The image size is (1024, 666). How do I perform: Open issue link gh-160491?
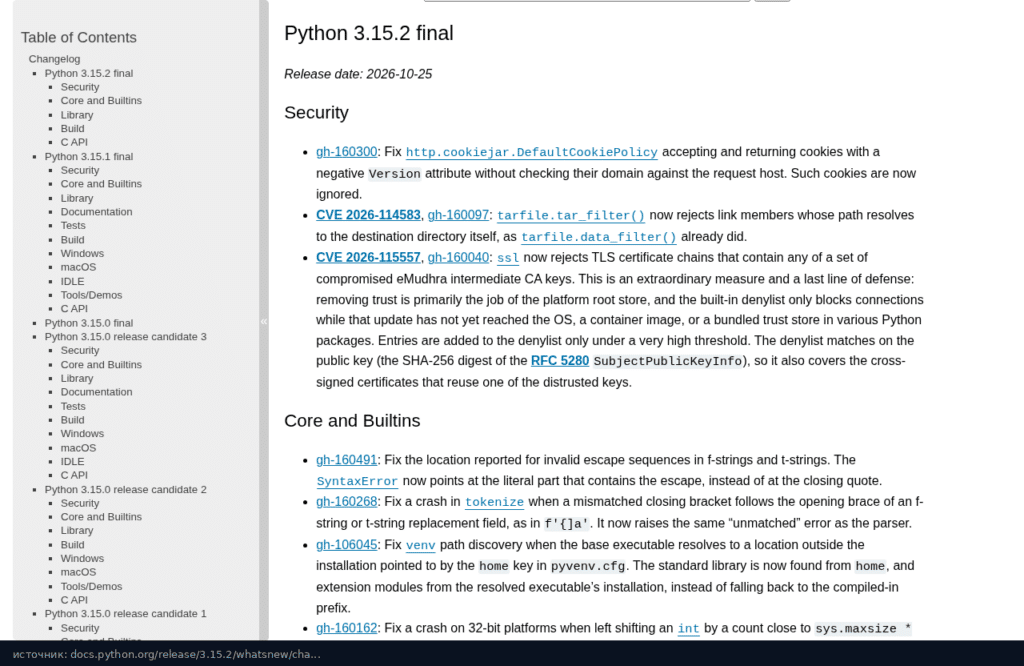pos(346,460)
